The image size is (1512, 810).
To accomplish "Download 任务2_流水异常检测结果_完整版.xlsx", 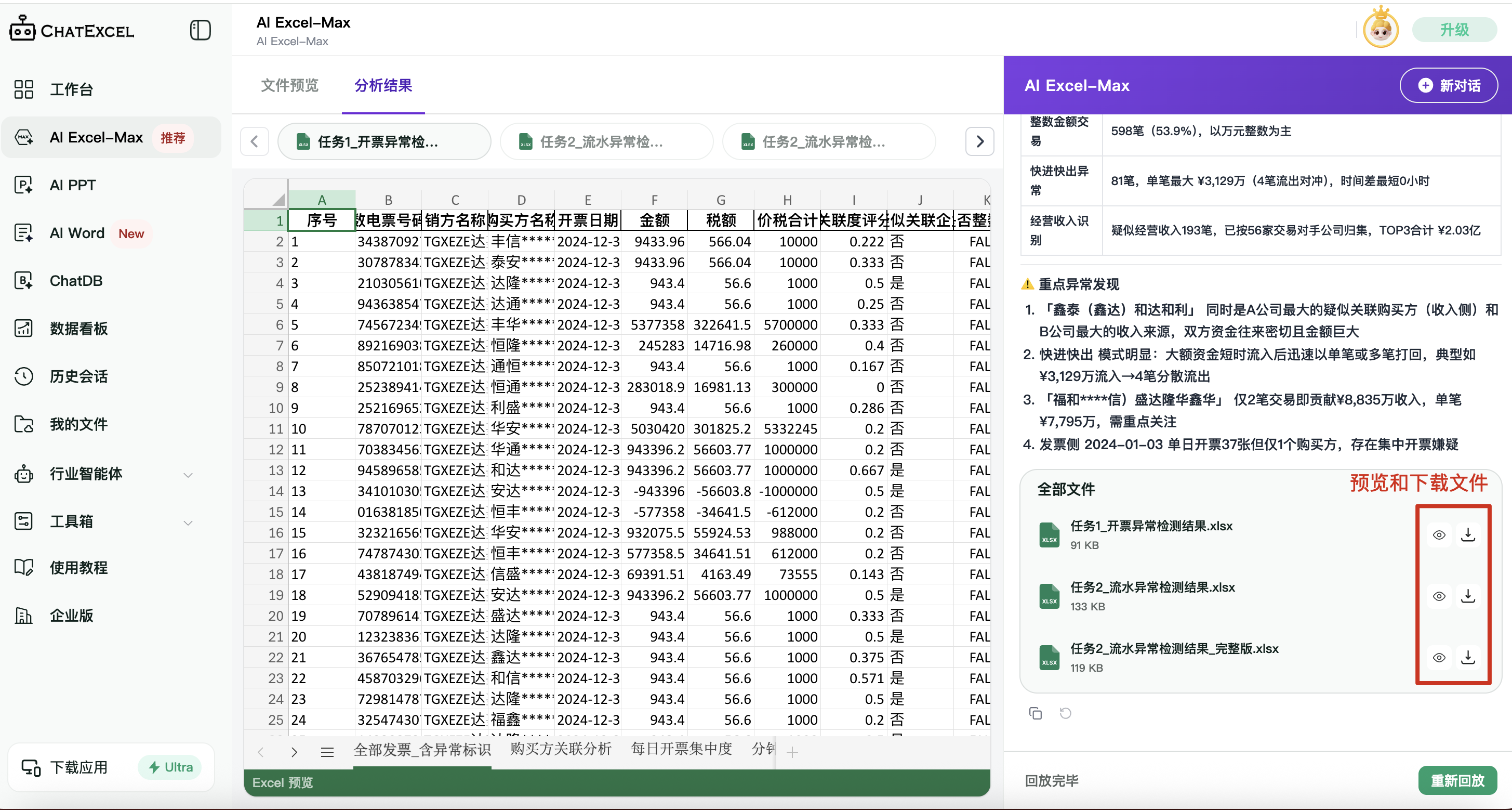I will click(x=1468, y=657).
